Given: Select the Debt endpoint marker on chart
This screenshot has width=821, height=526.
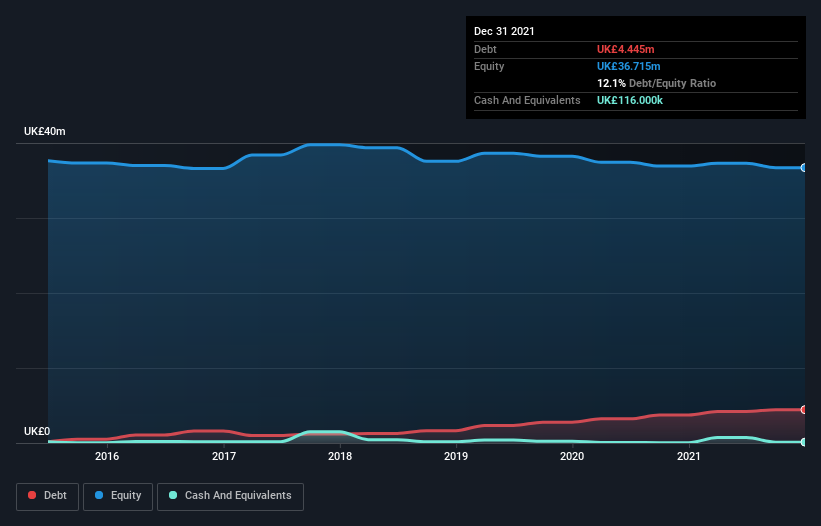Looking at the screenshot, I should [x=804, y=410].
